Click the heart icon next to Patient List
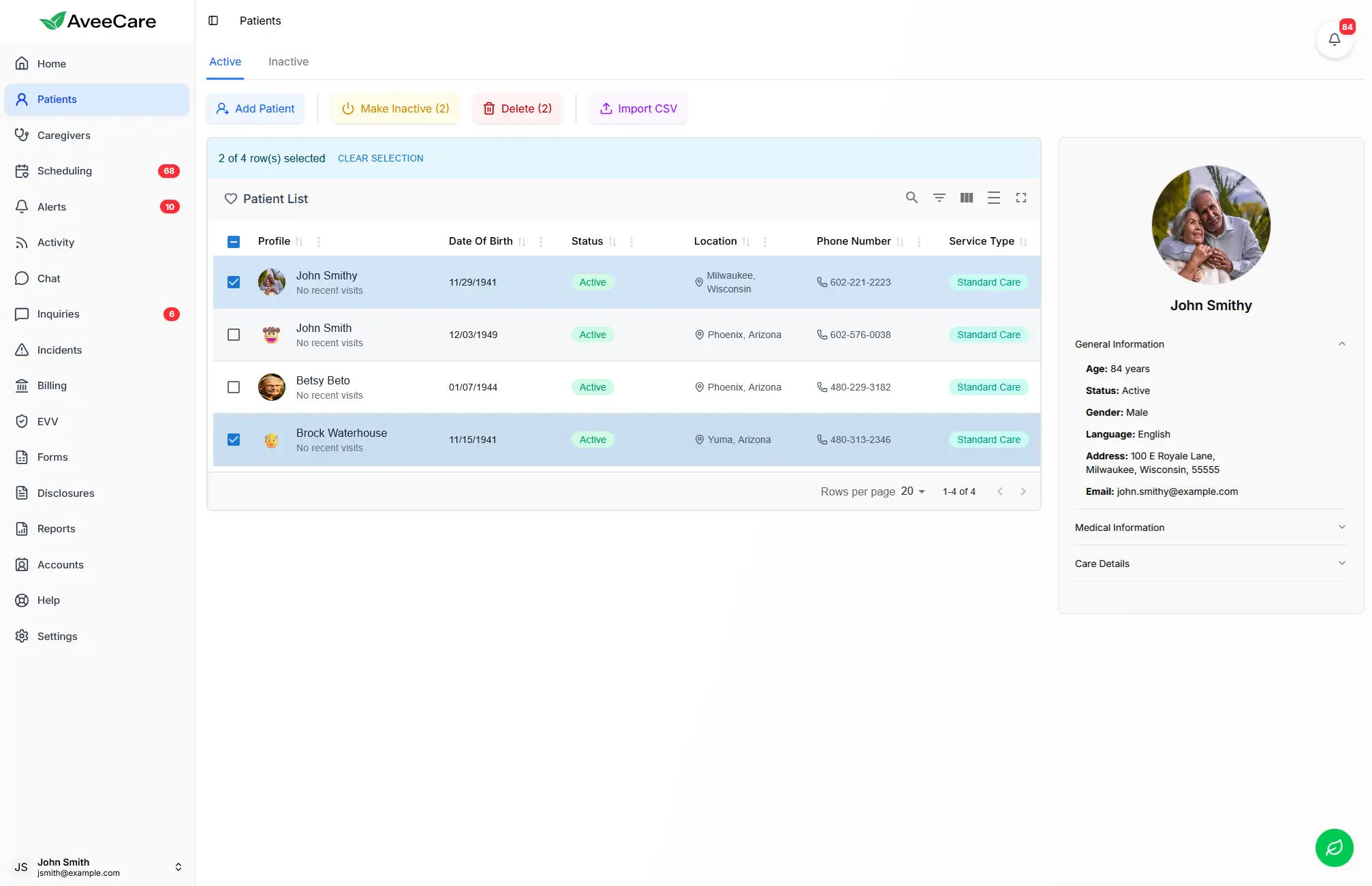The width and height of the screenshot is (1372, 886). tap(231, 198)
